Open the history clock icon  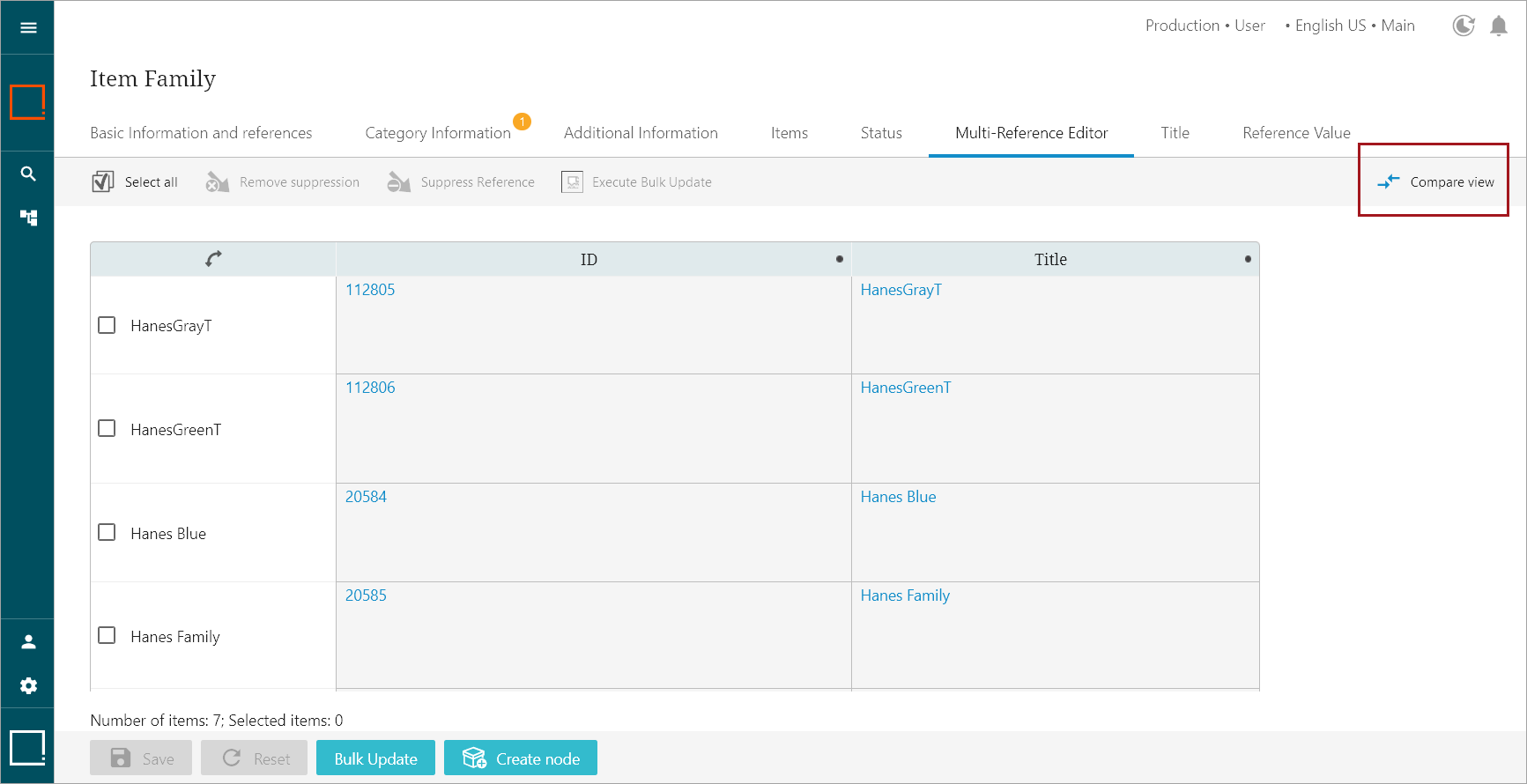pyautogui.click(x=1464, y=26)
